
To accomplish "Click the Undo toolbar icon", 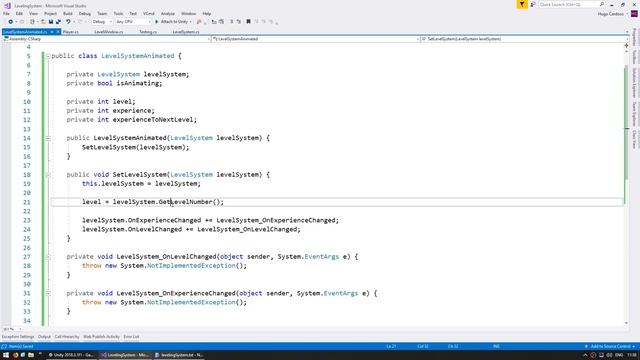I will (x=68, y=22).
